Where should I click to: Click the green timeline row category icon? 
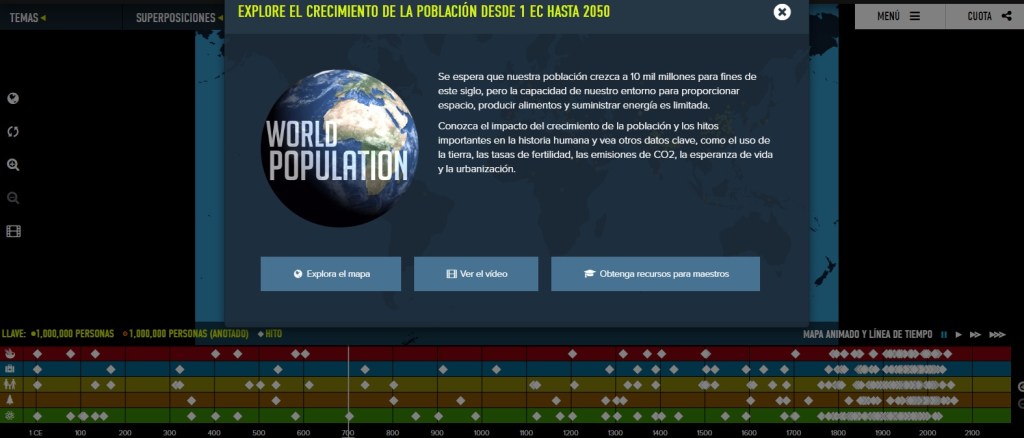pos(9,415)
